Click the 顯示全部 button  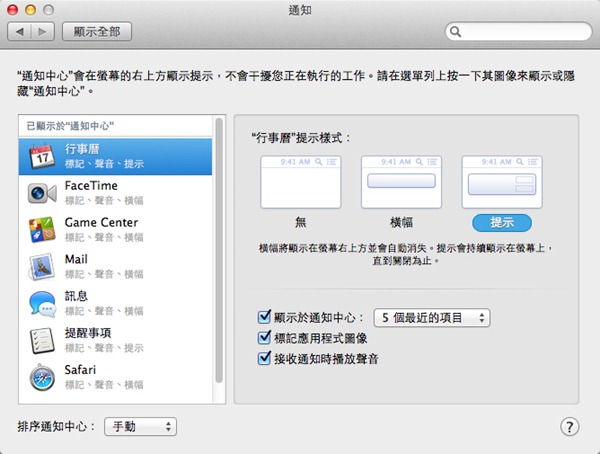[x=97, y=31]
